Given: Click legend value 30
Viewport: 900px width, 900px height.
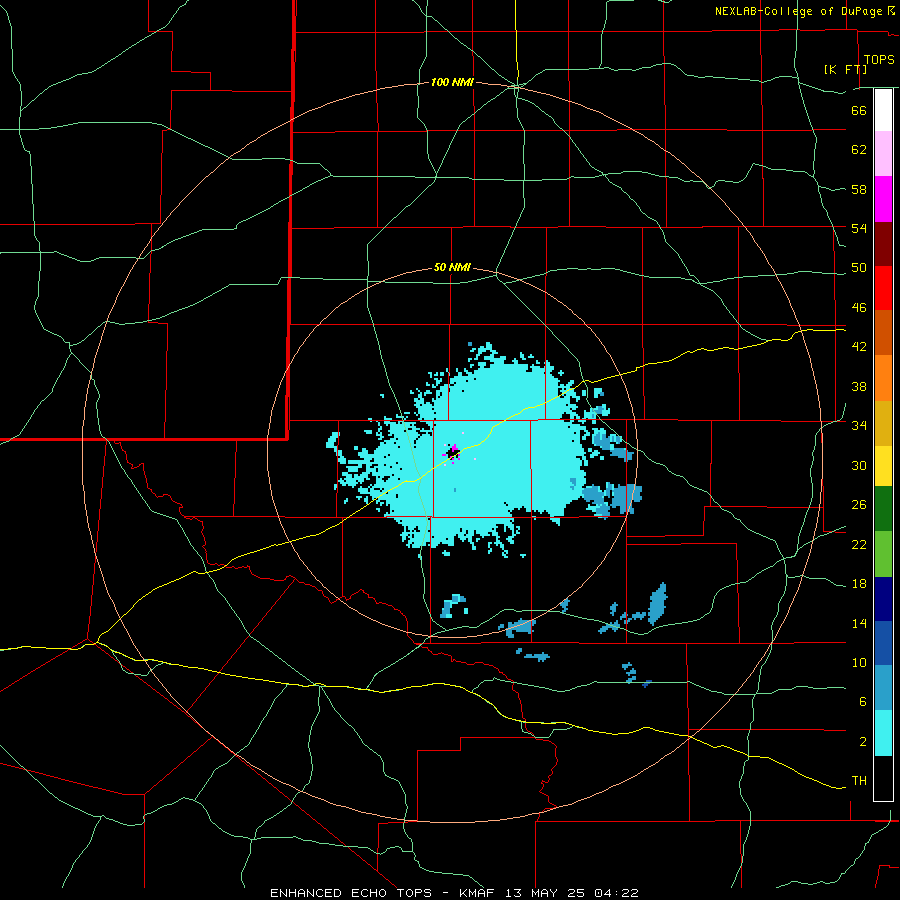Looking at the screenshot, I should point(859,465).
